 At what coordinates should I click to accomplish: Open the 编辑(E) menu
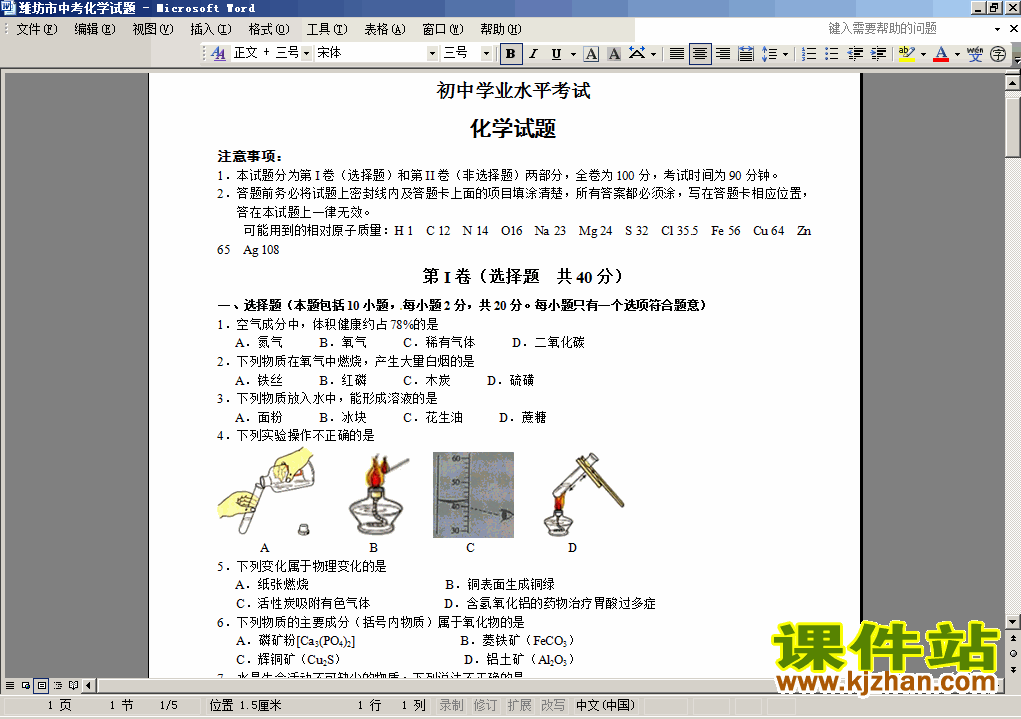click(94, 29)
